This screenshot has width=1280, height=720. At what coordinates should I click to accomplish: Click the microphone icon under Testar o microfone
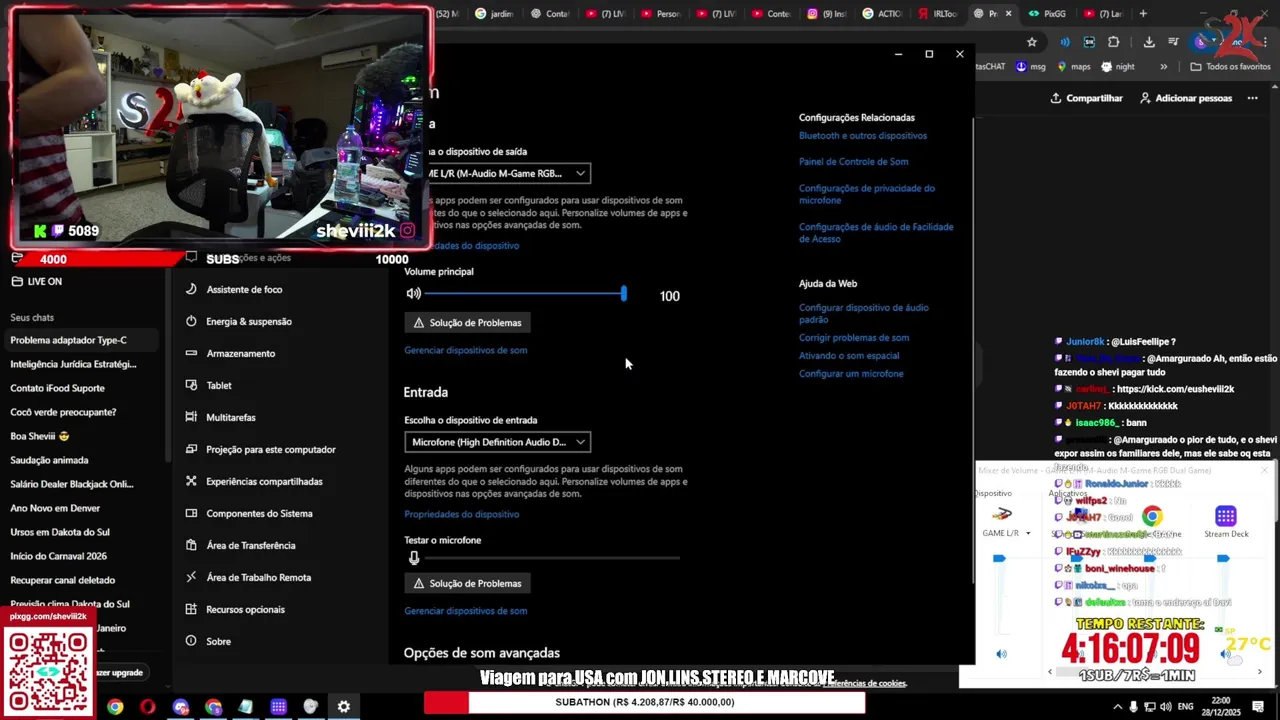point(414,558)
